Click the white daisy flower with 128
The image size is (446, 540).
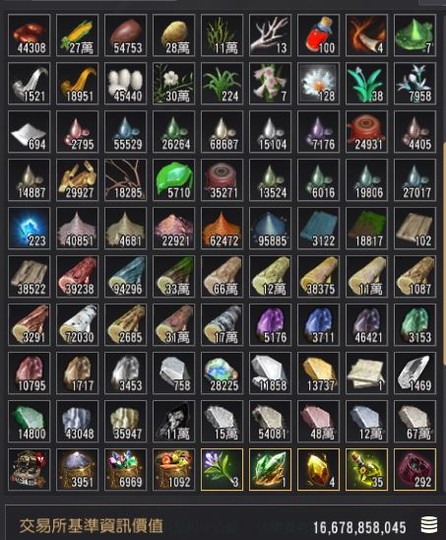click(319, 83)
